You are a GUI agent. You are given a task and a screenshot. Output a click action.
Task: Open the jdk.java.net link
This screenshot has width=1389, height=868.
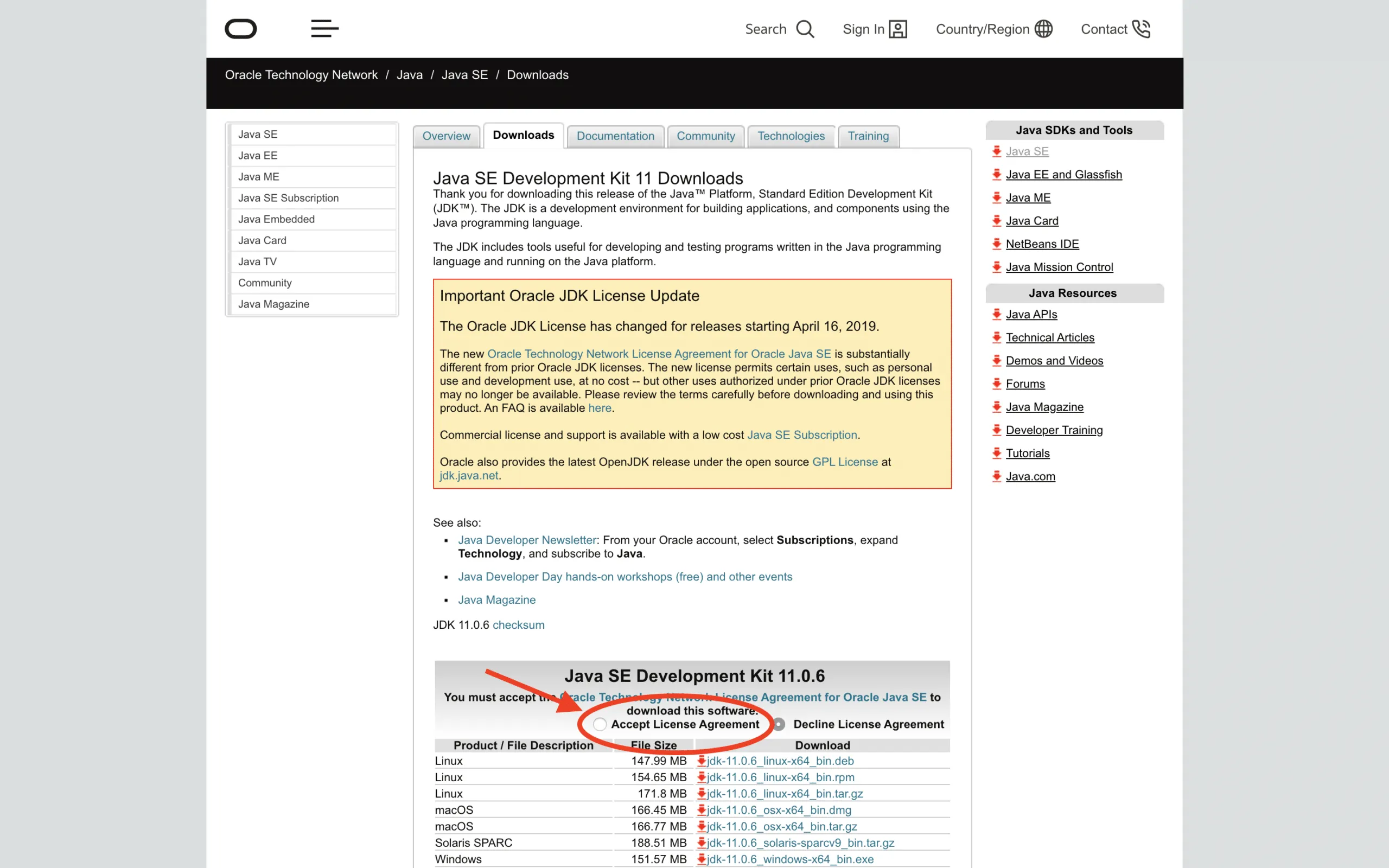pyautogui.click(x=469, y=476)
